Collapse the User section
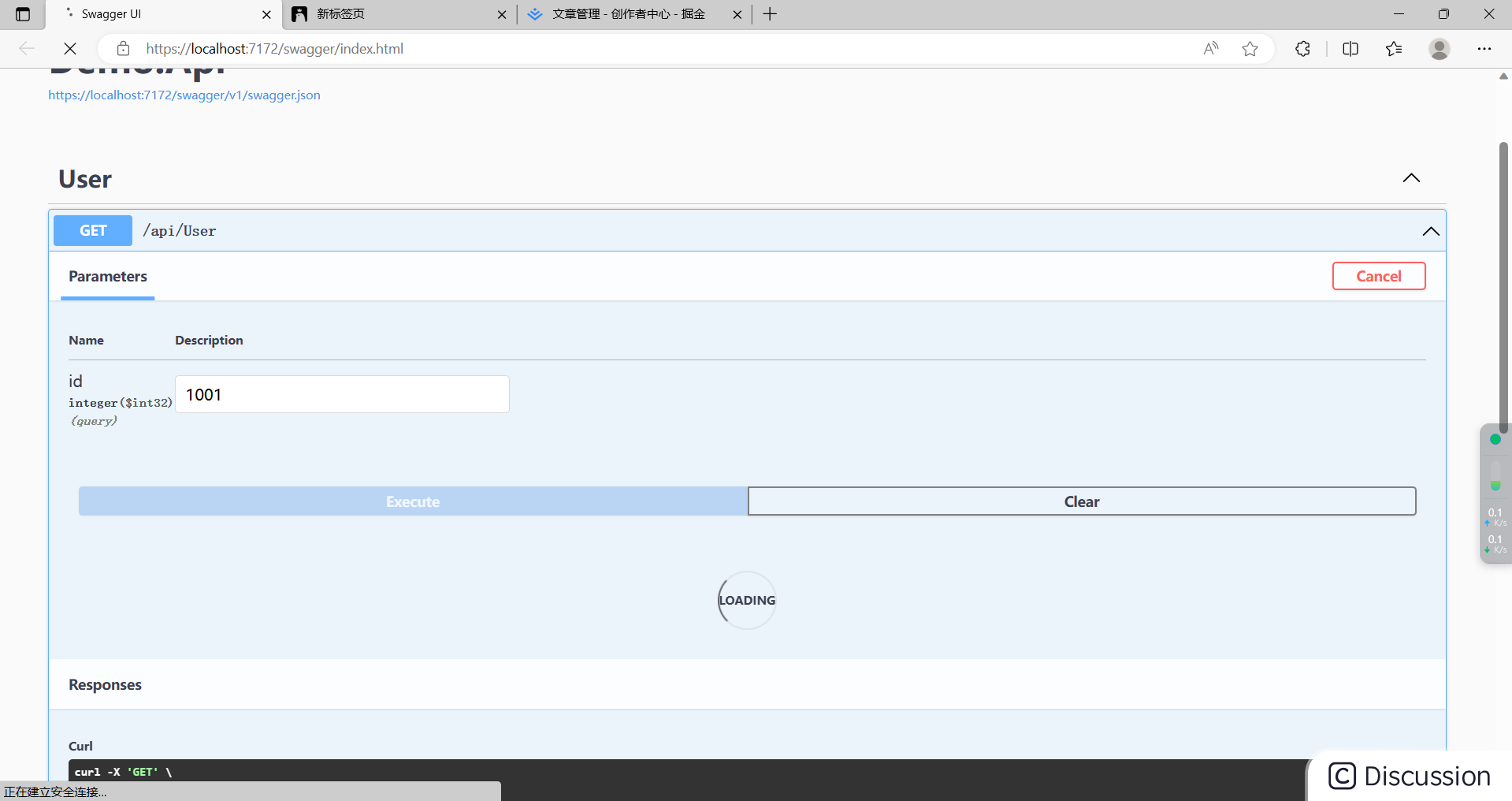Viewport: 1512px width, 801px height. point(1411,178)
